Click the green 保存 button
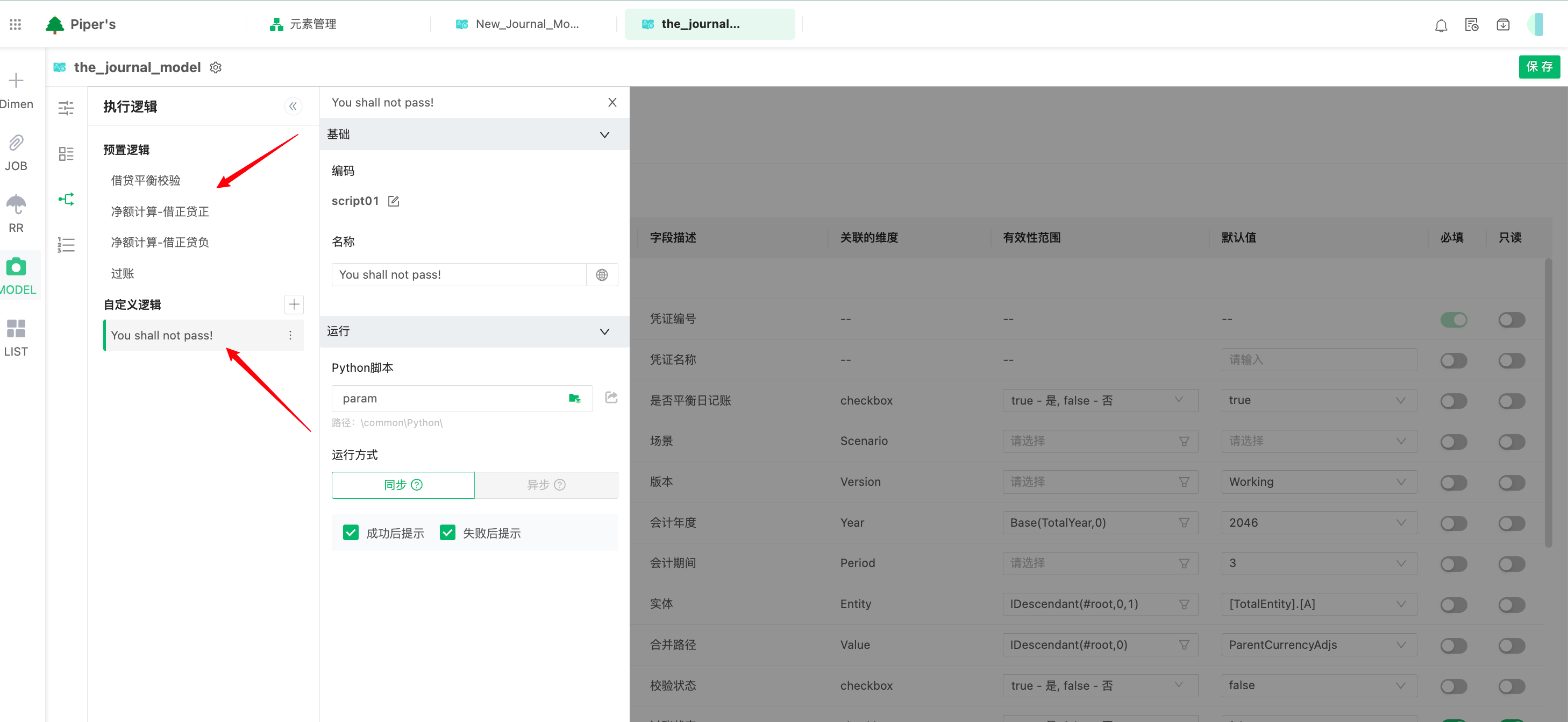 1538,66
